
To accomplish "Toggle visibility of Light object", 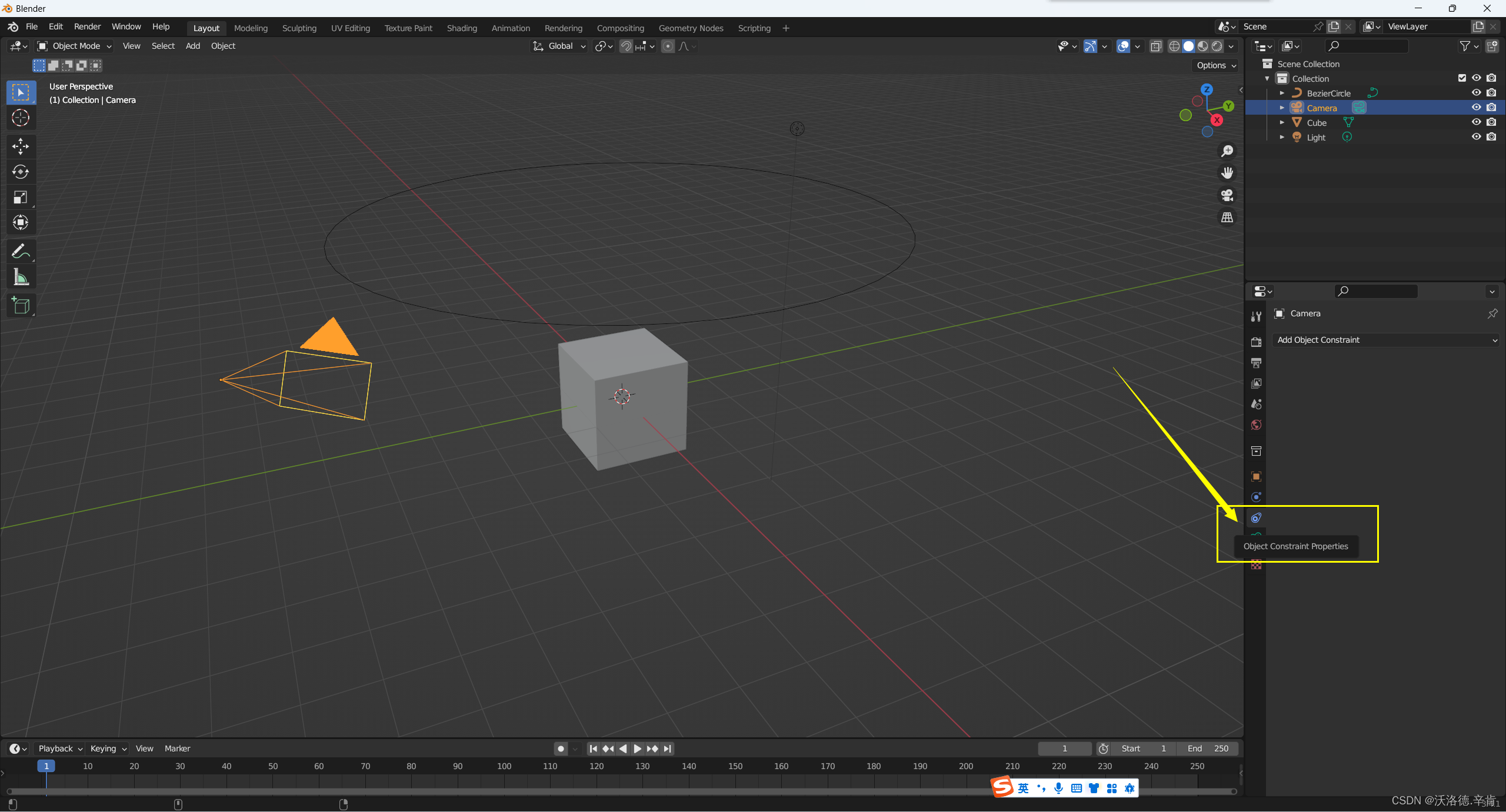I will click(x=1476, y=136).
